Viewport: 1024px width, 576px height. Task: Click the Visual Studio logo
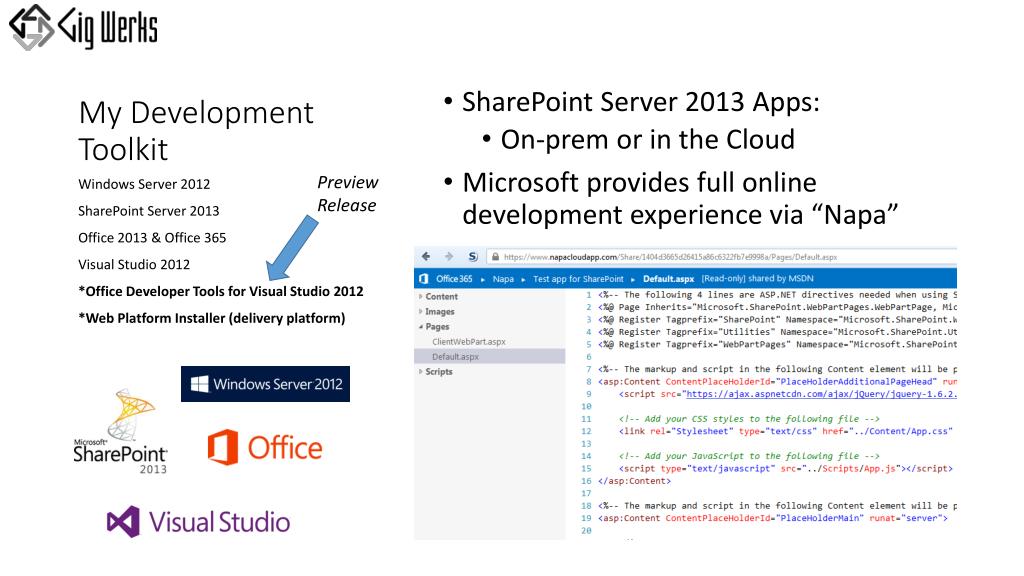point(199,522)
